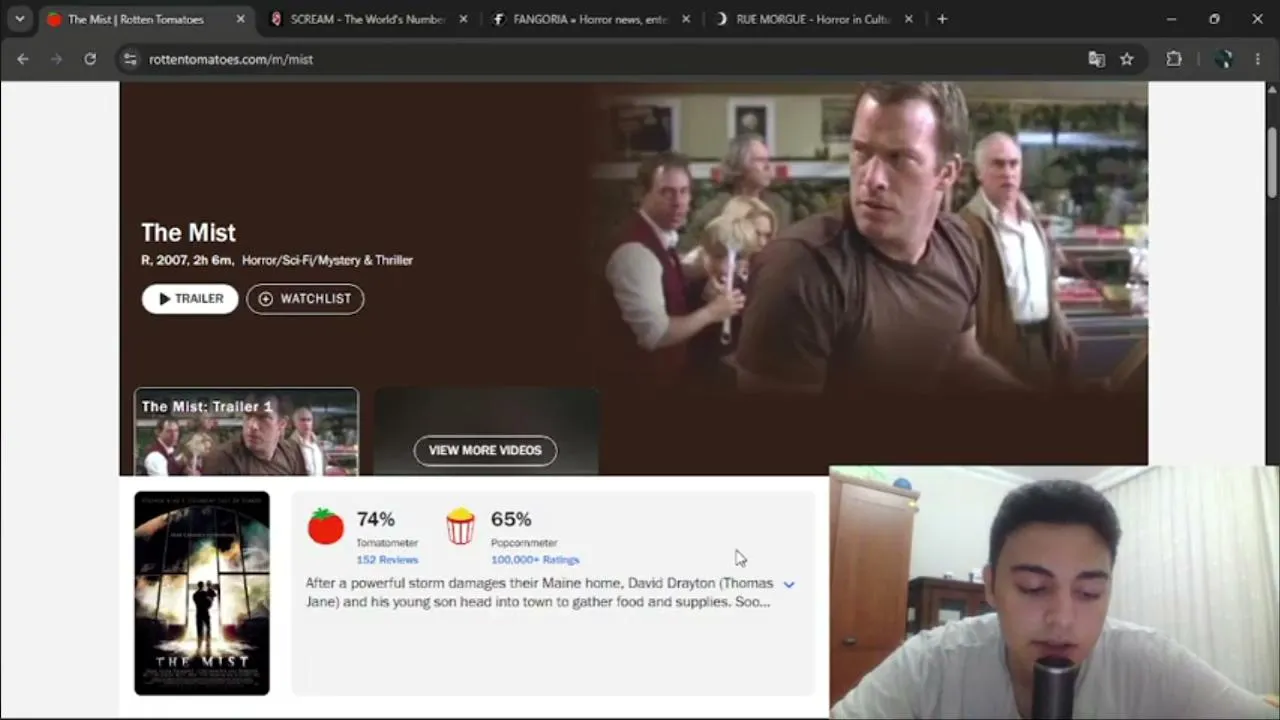Viewport: 1280px width, 720px height.
Task: Close the SCREAM tab
Action: (463, 19)
